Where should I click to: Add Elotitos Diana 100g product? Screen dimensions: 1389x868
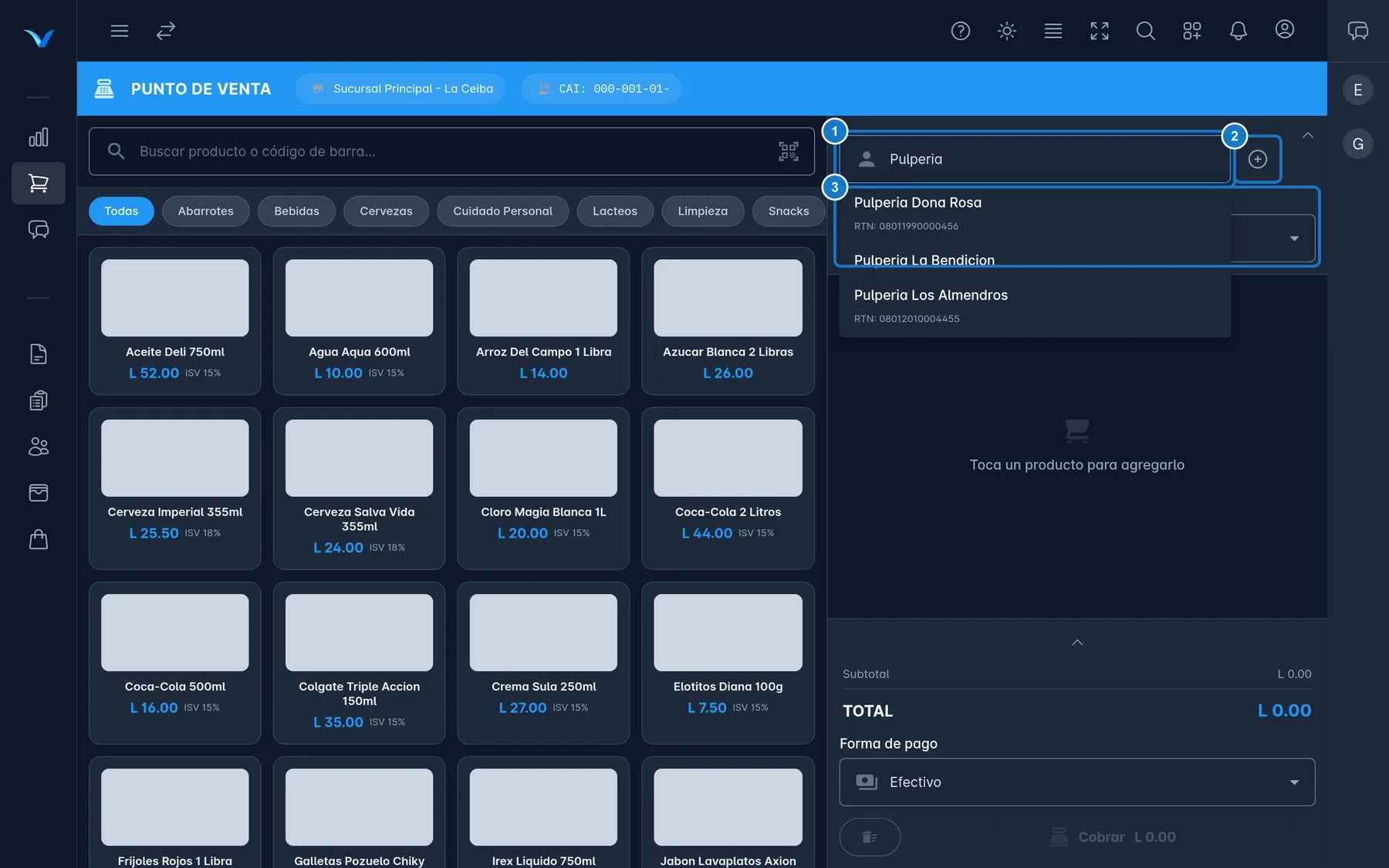tap(728, 663)
